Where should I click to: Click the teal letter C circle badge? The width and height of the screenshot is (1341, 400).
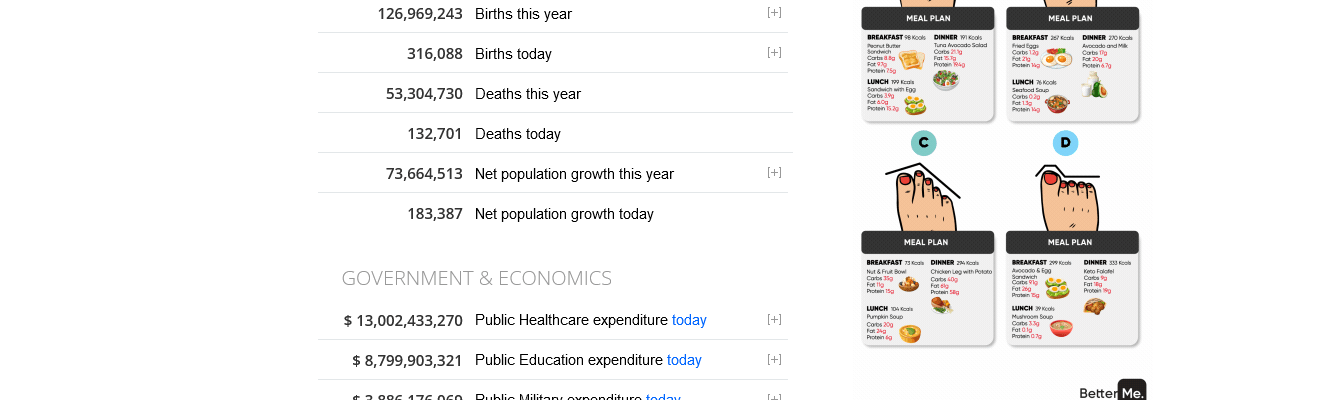923,143
